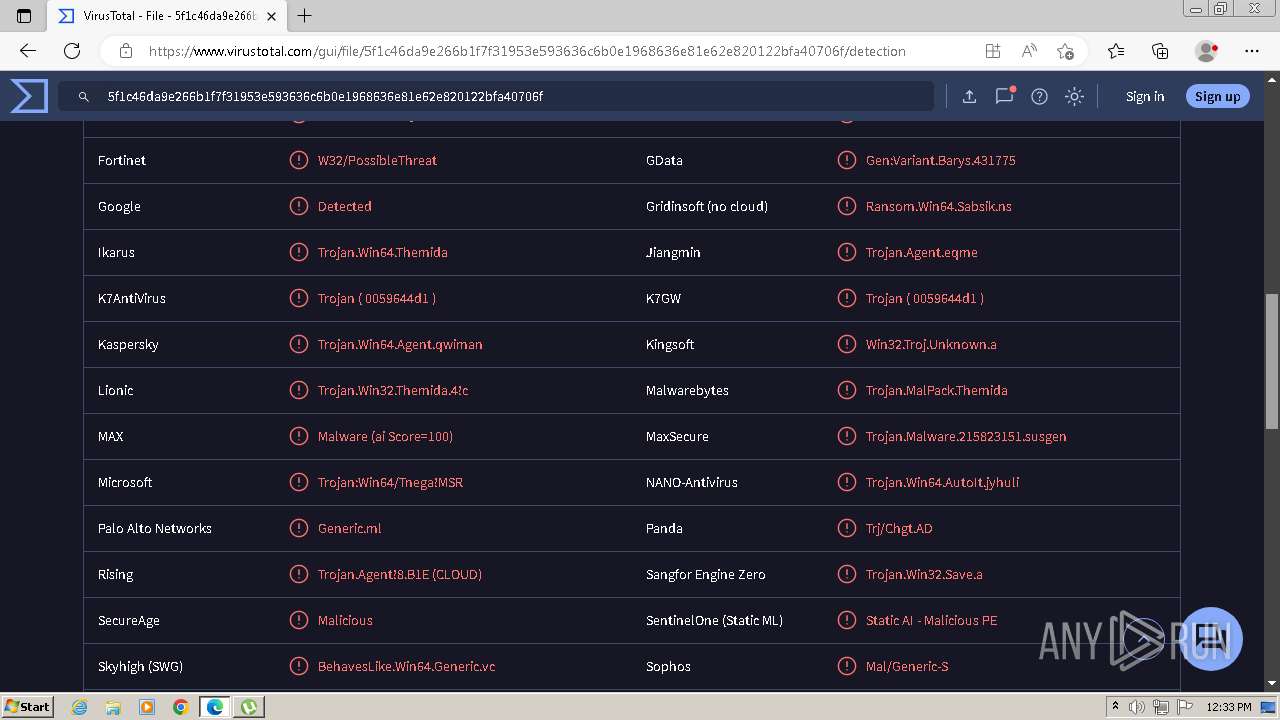Click the Fortinet alert icon

(x=298, y=160)
